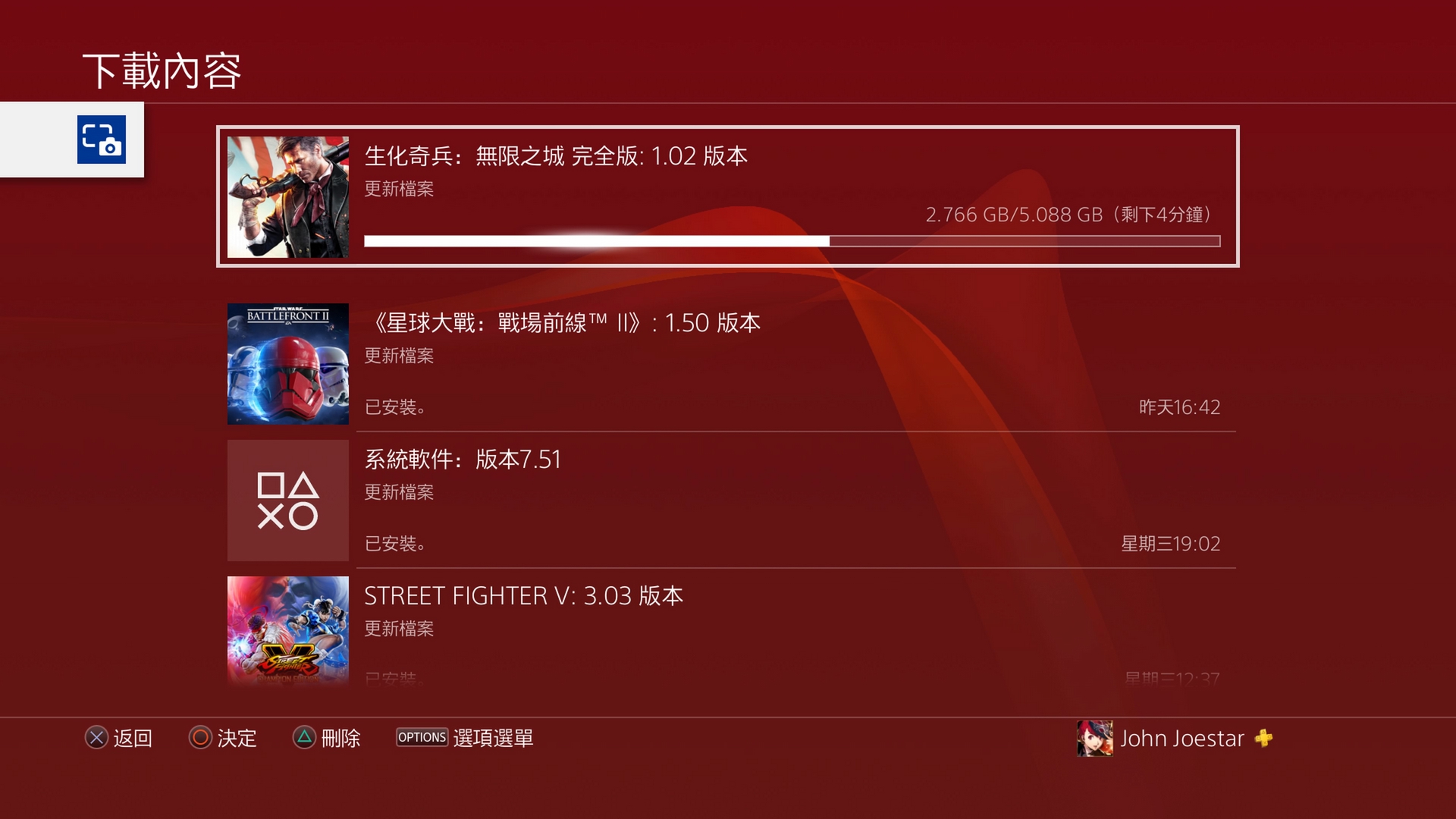The image size is (1456, 819).
Task: Click the OPTIONS button icon
Action: [422, 737]
